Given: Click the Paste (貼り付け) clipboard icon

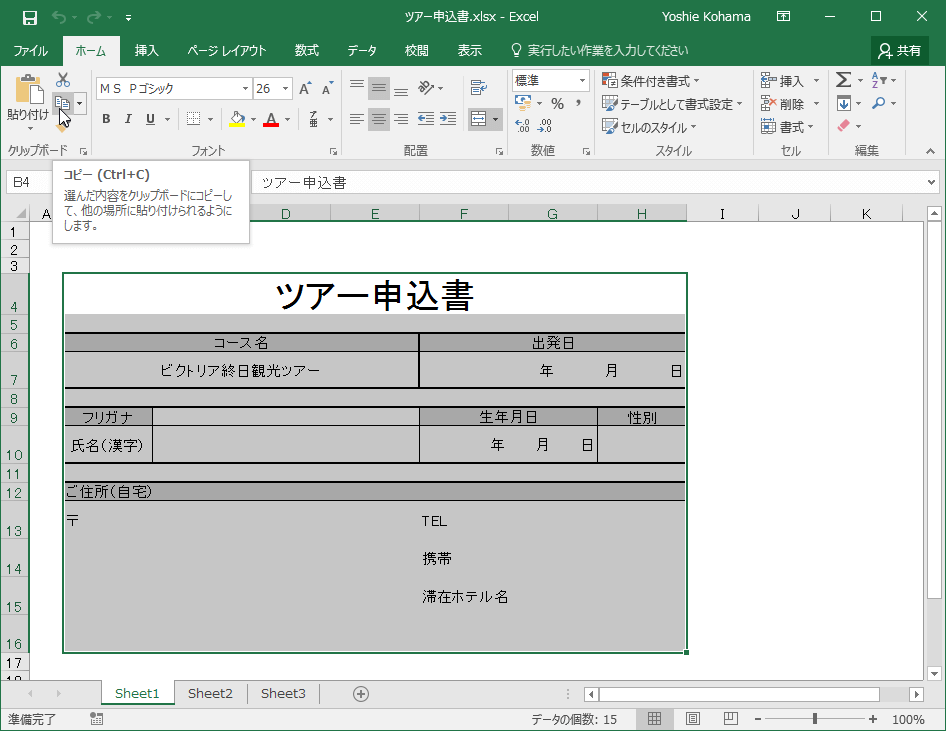Looking at the screenshot, I should (x=28, y=89).
